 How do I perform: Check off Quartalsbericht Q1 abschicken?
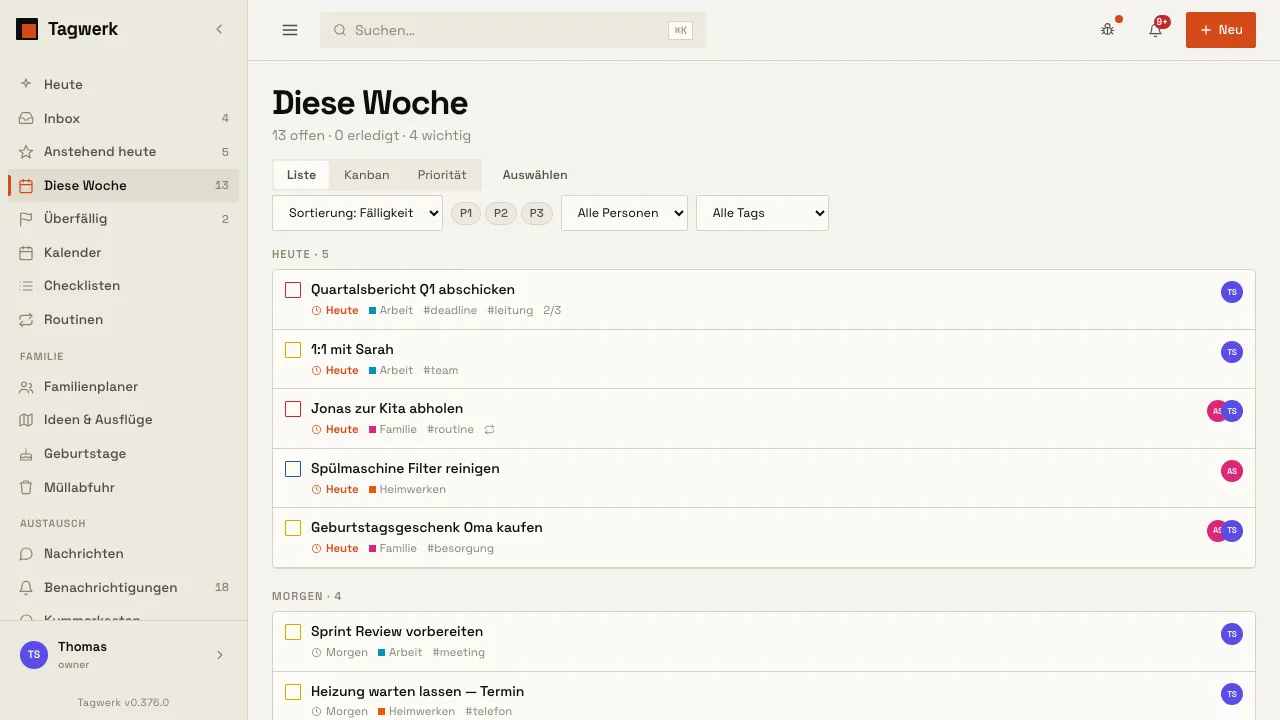[293, 290]
